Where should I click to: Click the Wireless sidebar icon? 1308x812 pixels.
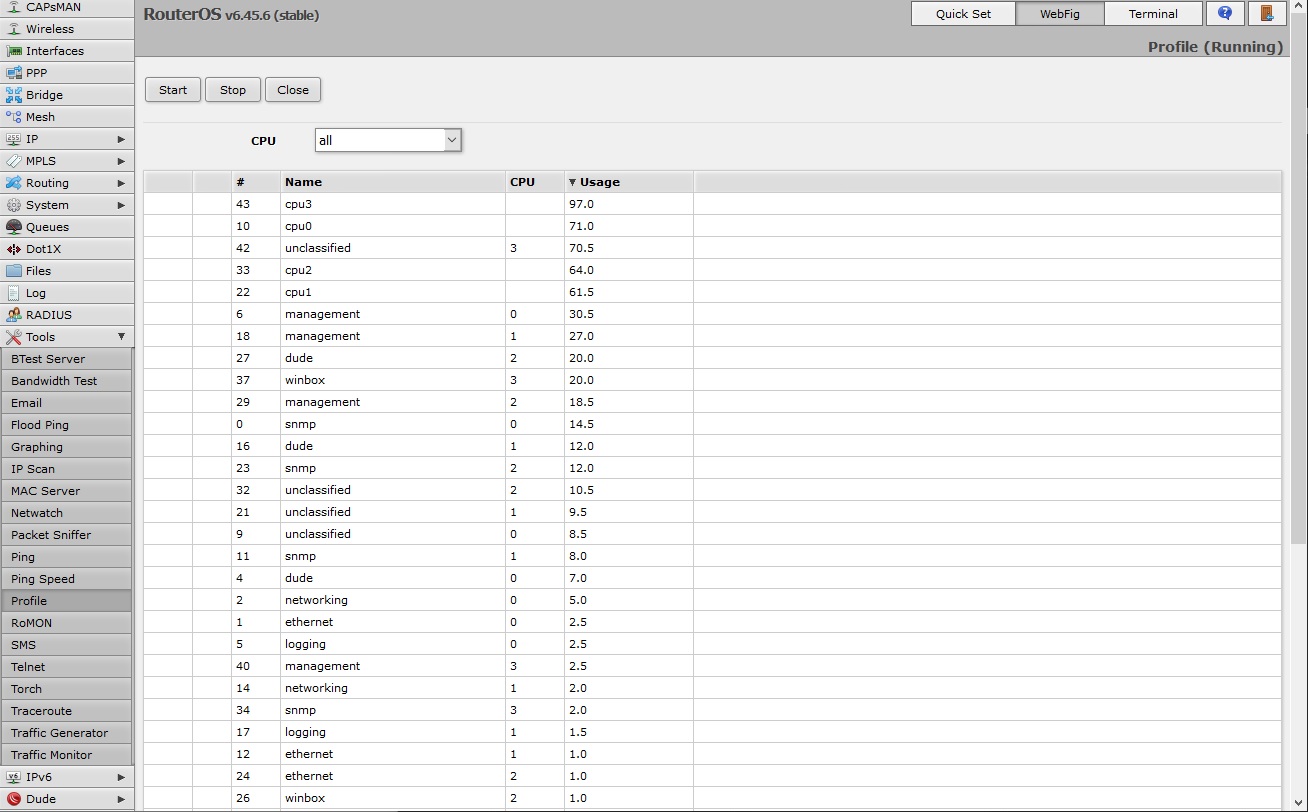14,29
